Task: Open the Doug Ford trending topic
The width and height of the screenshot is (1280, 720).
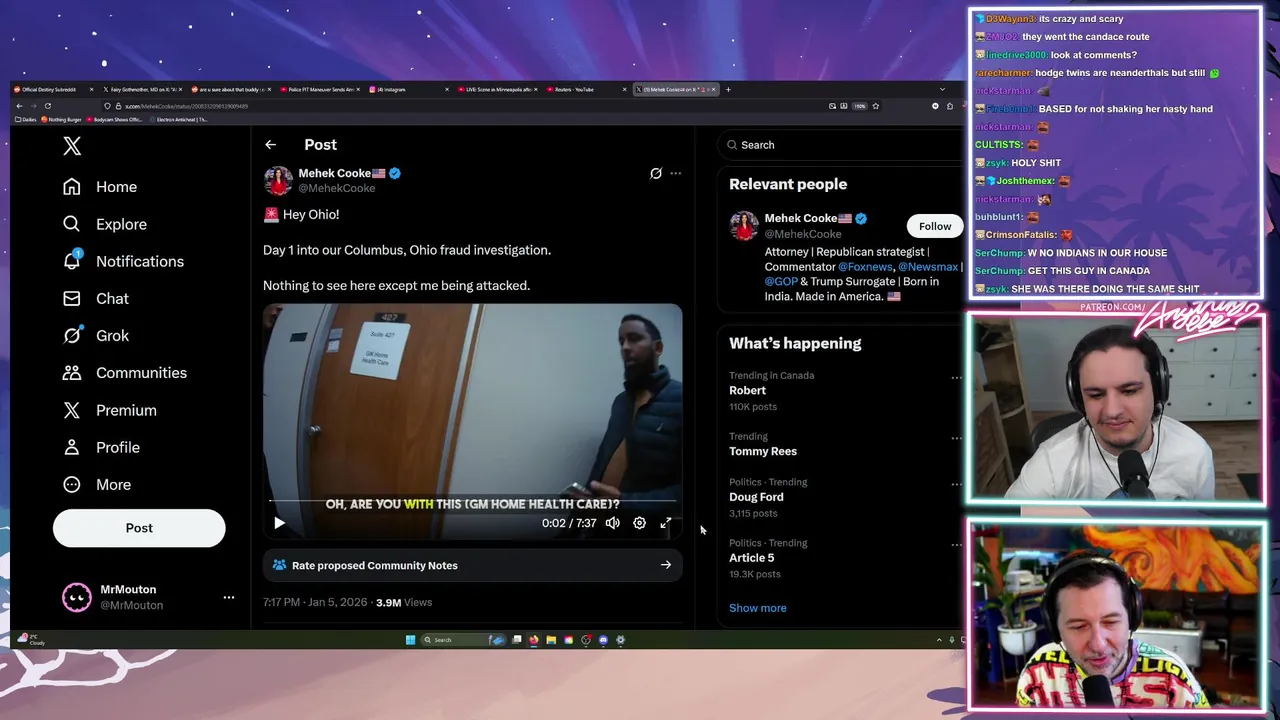Action: pos(756,497)
